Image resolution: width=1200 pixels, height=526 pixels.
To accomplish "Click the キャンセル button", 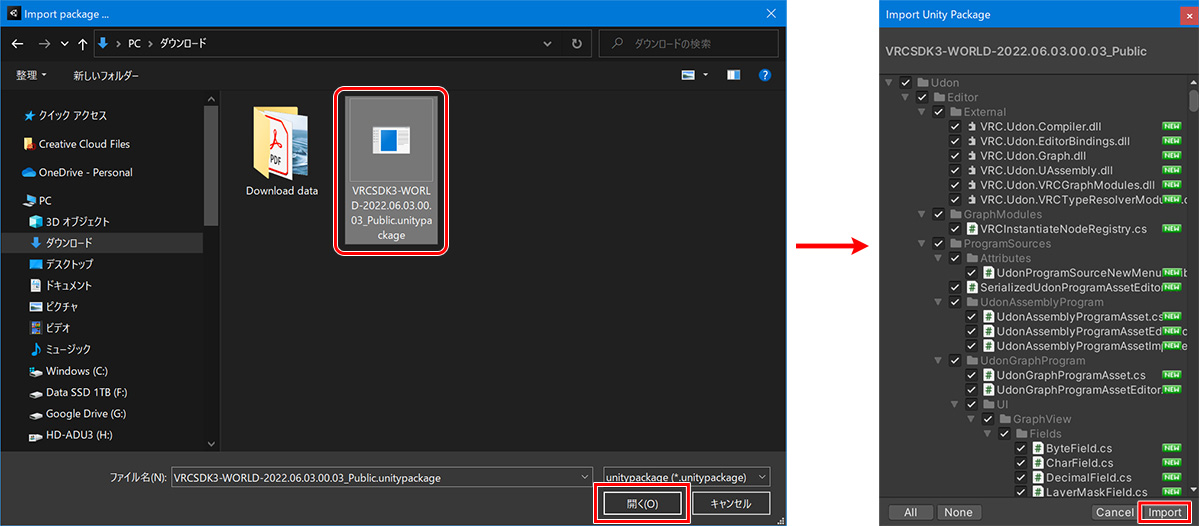I will tap(730, 503).
